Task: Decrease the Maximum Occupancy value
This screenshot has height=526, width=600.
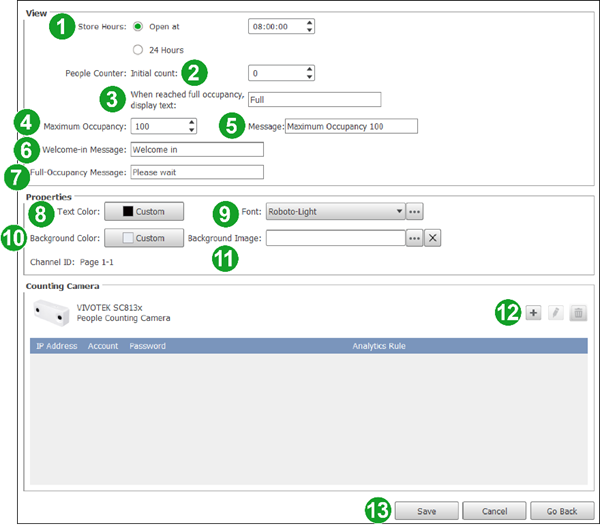Action: pyautogui.click(x=191, y=130)
